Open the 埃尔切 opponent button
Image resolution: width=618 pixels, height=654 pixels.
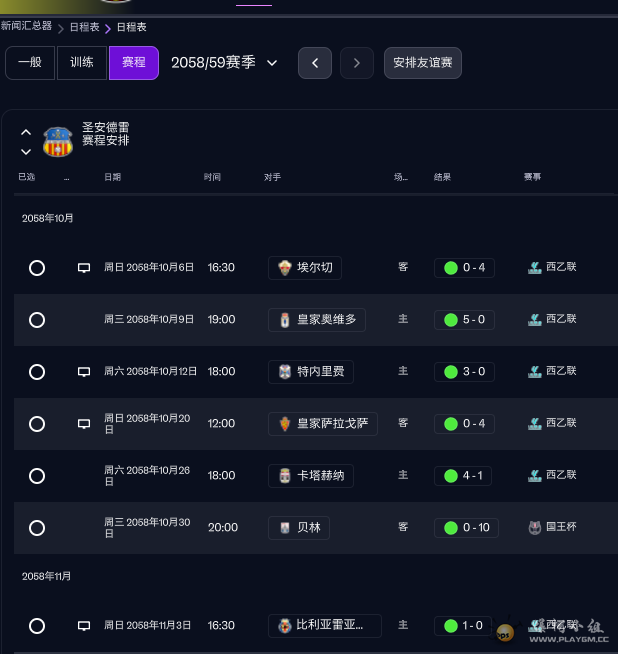[x=305, y=268]
